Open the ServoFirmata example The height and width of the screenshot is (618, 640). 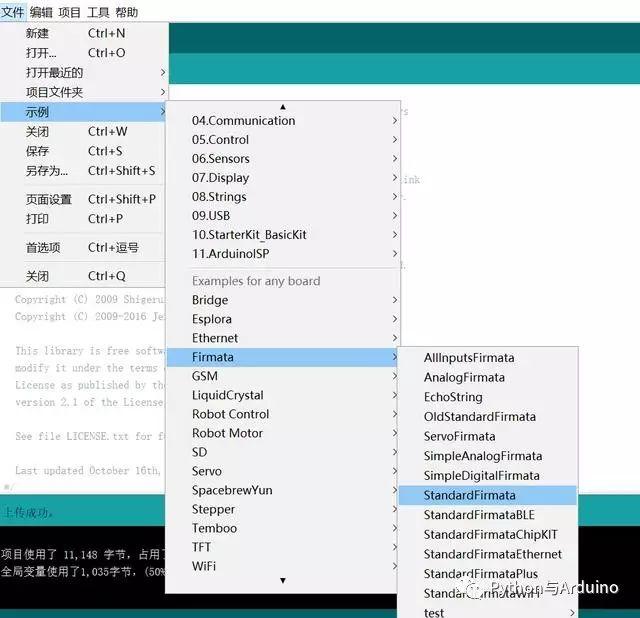click(487, 436)
